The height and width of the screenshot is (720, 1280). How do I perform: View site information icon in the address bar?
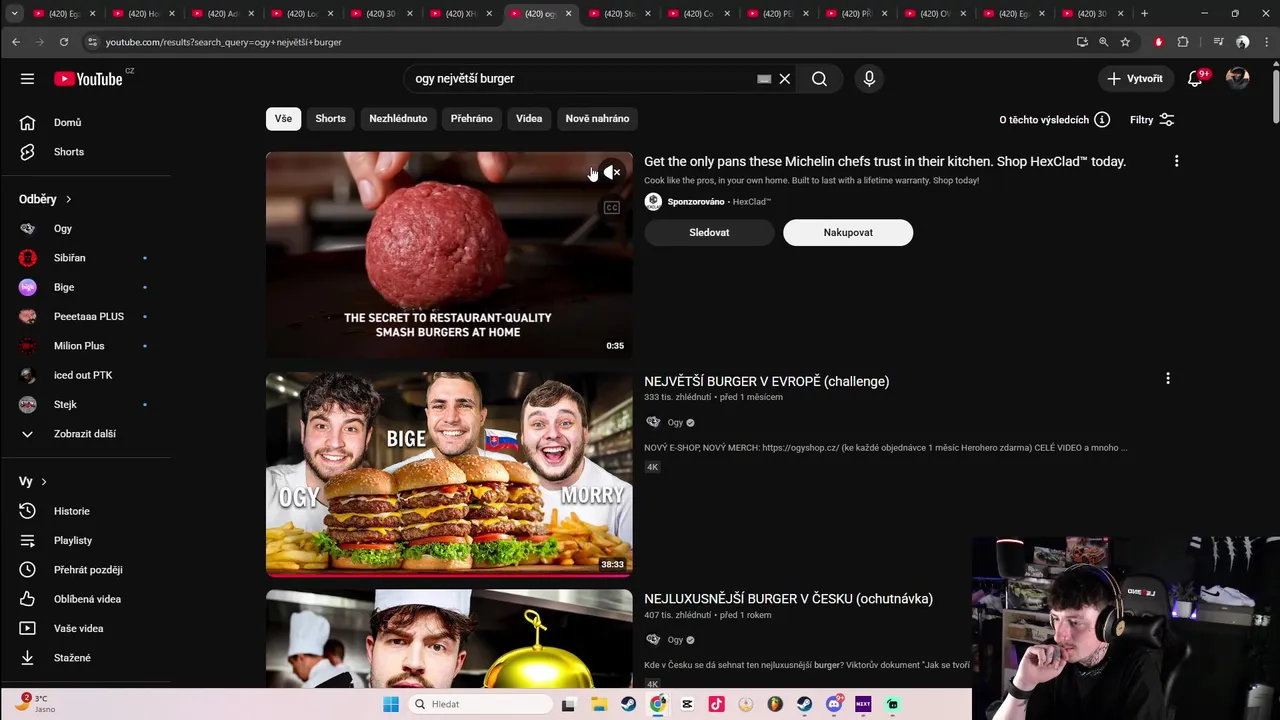[x=92, y=42]
